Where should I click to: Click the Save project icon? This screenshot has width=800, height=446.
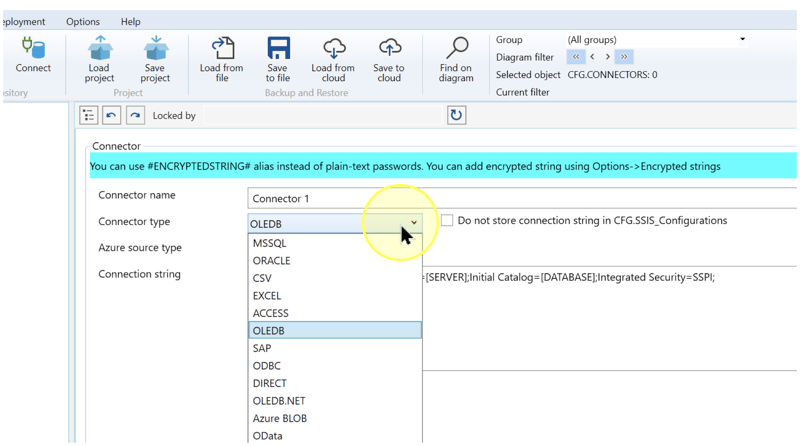click(155, 59)
